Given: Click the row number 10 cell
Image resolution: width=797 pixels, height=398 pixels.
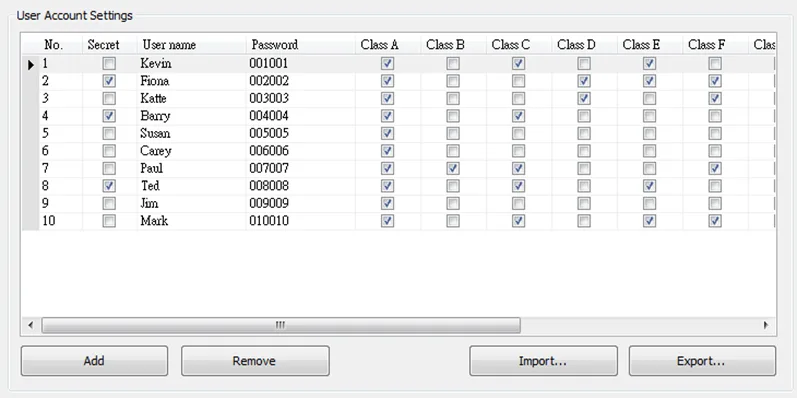Looking at the screenshot, I should (60, 221).
